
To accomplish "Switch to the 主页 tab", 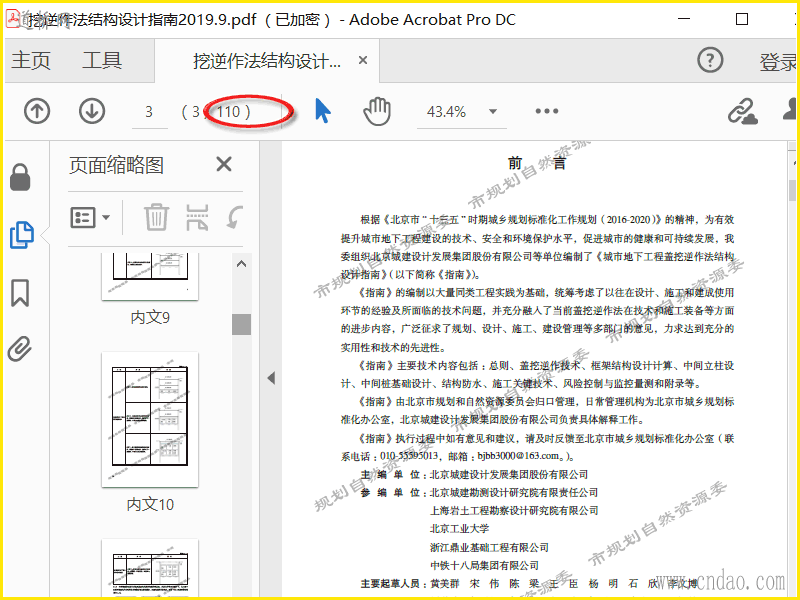I will pos(31,61).
